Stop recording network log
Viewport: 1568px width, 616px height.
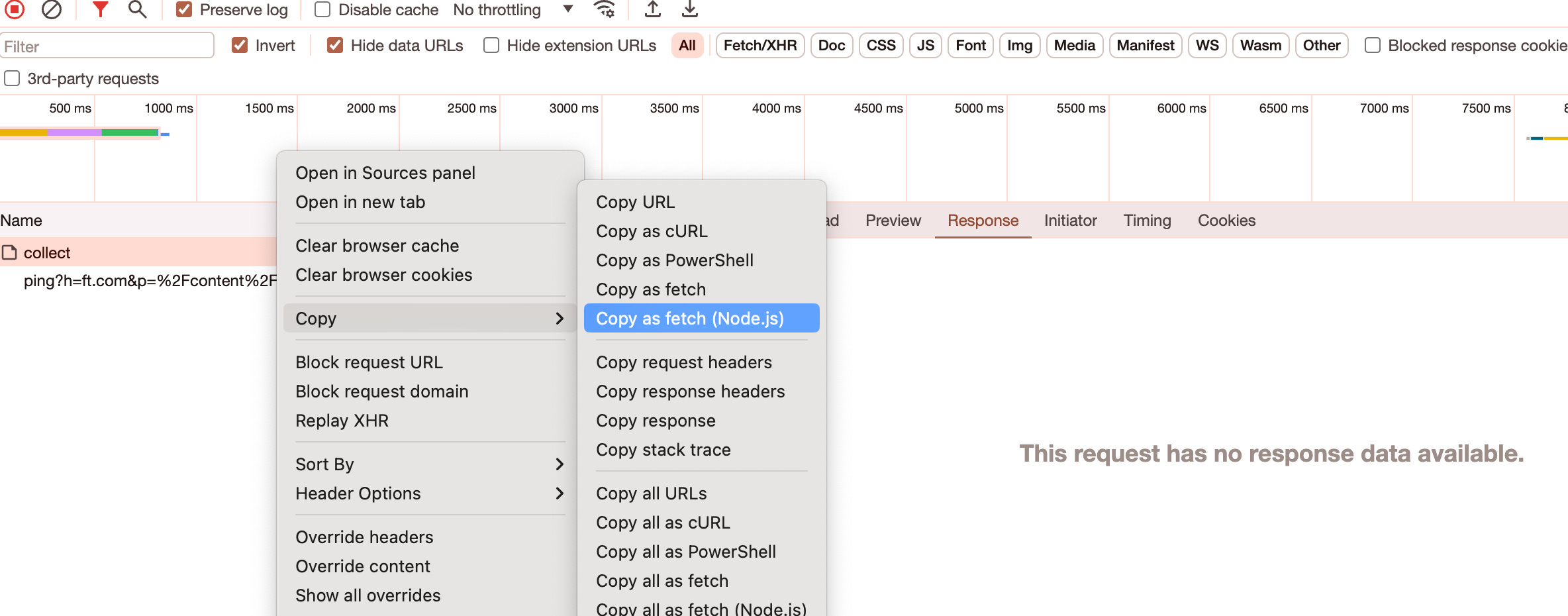[15, 9]
